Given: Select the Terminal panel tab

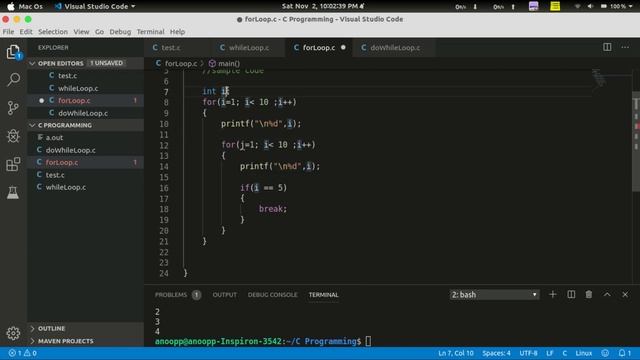Looking at the screenshot, I should 323,295.
